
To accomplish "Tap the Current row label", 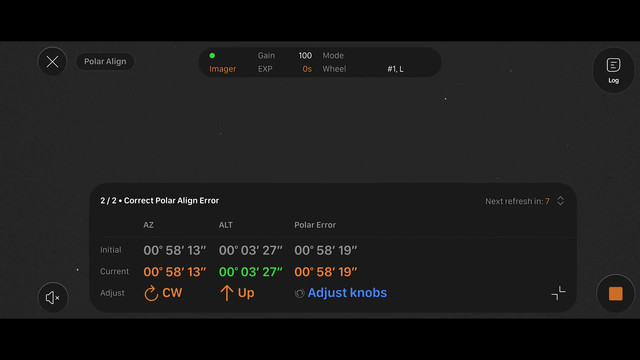I will pyautogui.click(x=114, y=271).
